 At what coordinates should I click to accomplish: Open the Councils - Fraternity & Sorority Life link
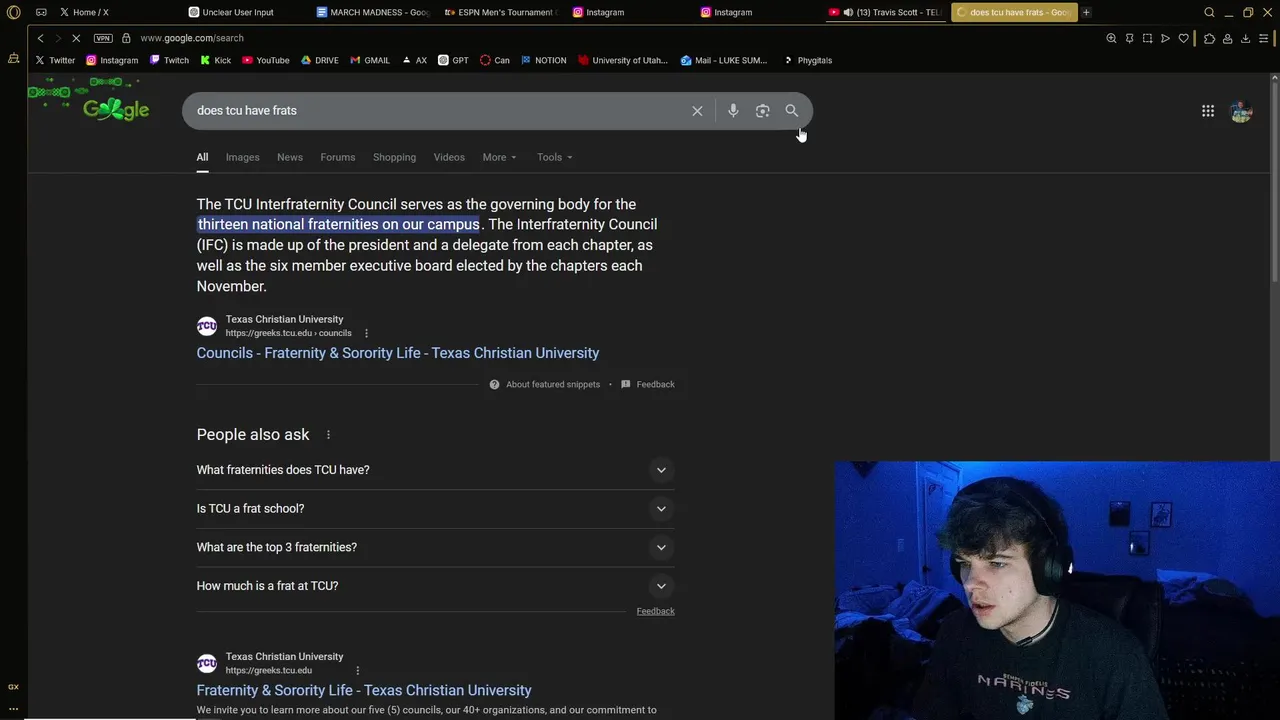click(398, 353)
